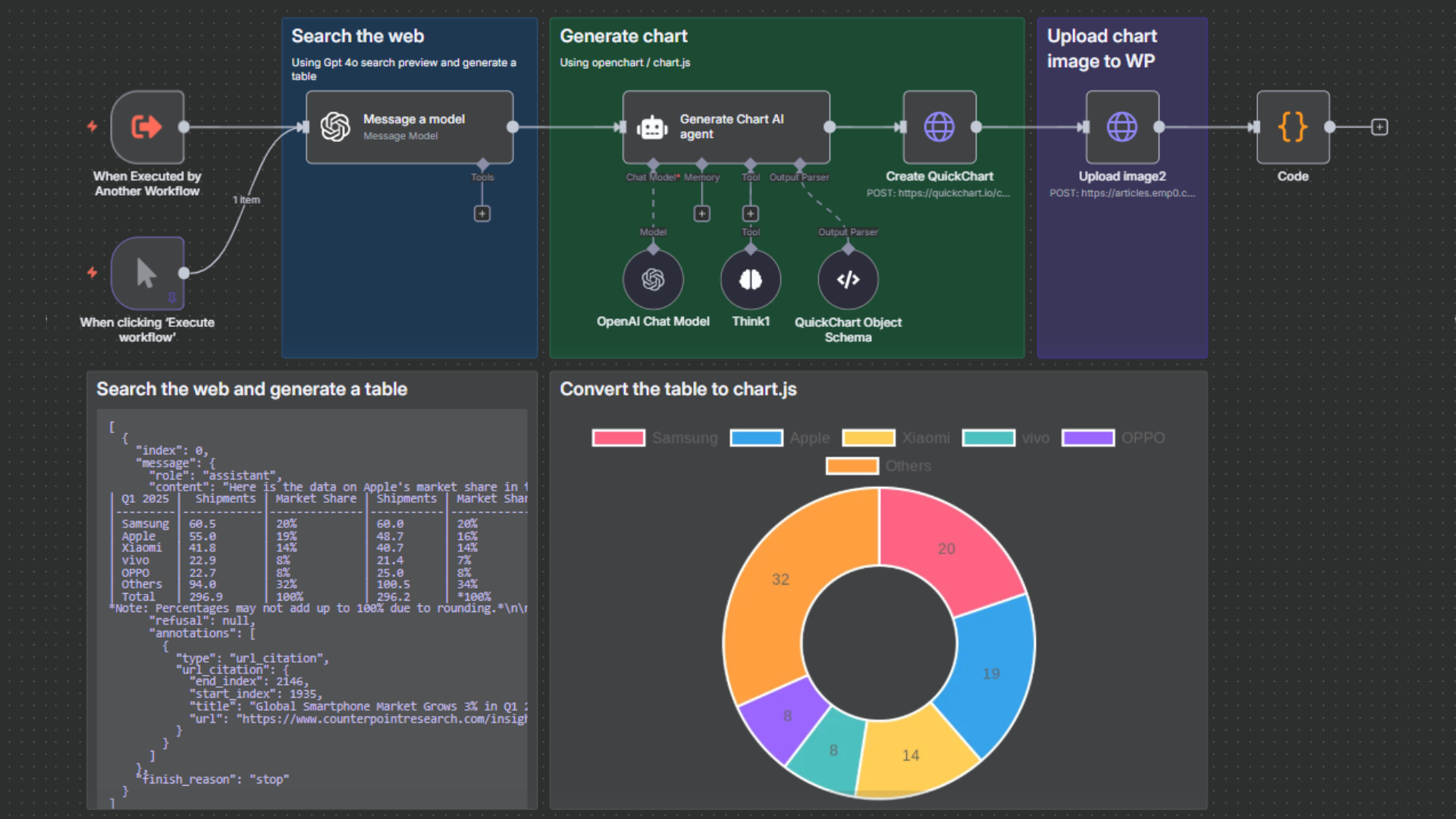Click the Upload chart image to WP title
This screenshot has height=819, width=1456.
[1102, 49]
